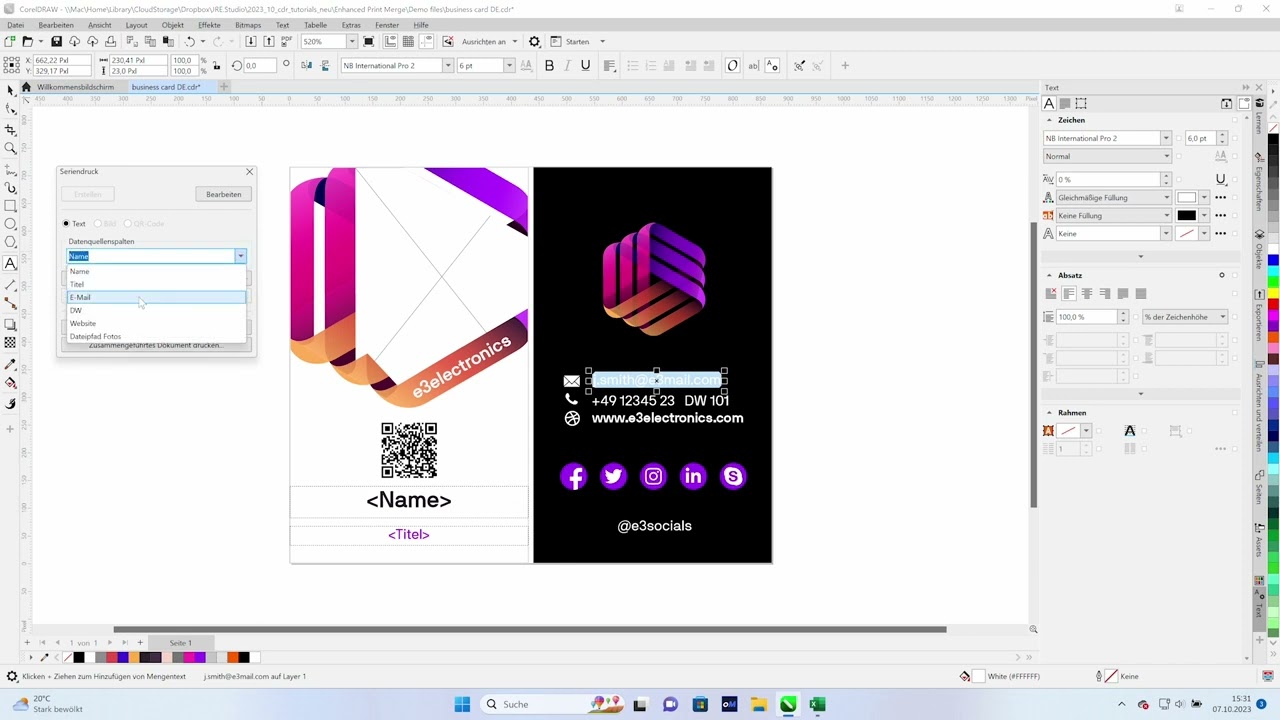Select the Zoom tool magnifier
The image size is (1280, 720).
(x=10, y=148)
